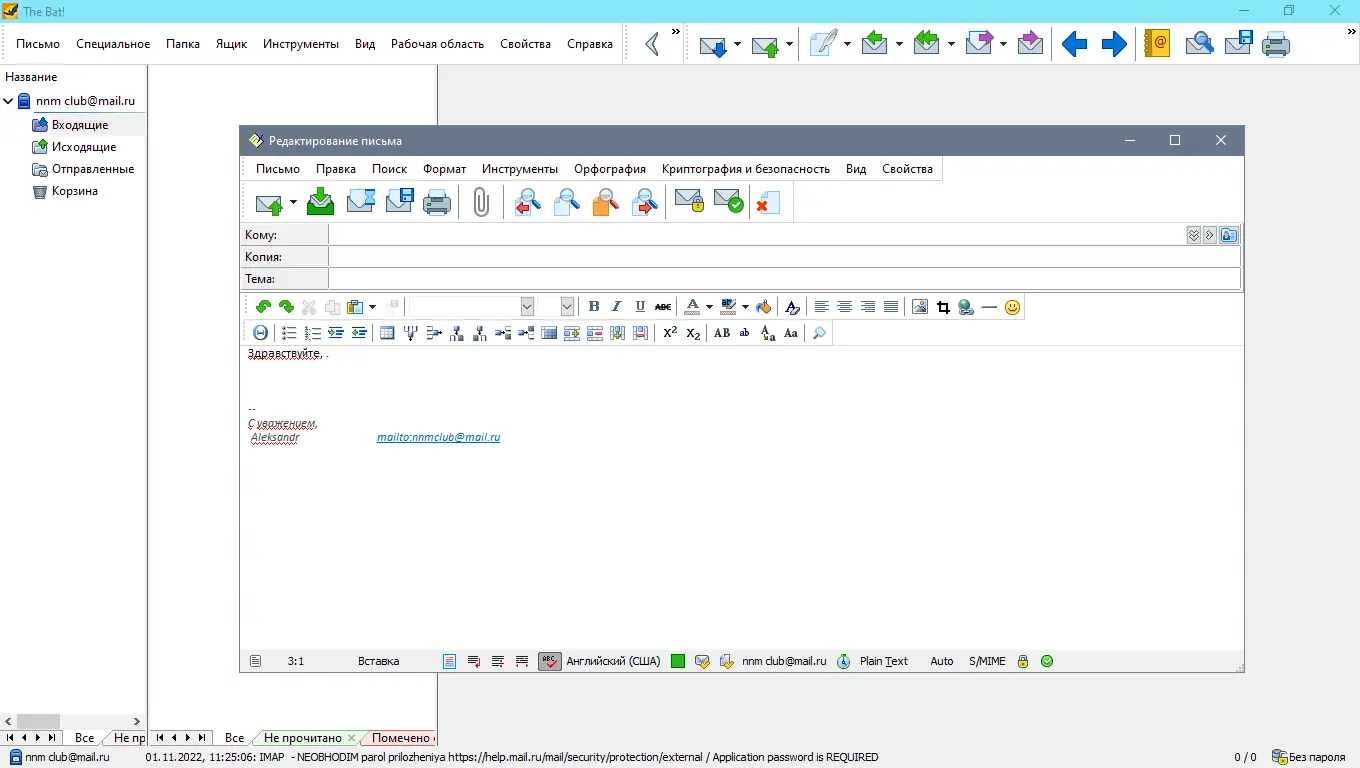The image size is (1360, 768).
Task: Align text left in the editor
Action: pos(822,307)
